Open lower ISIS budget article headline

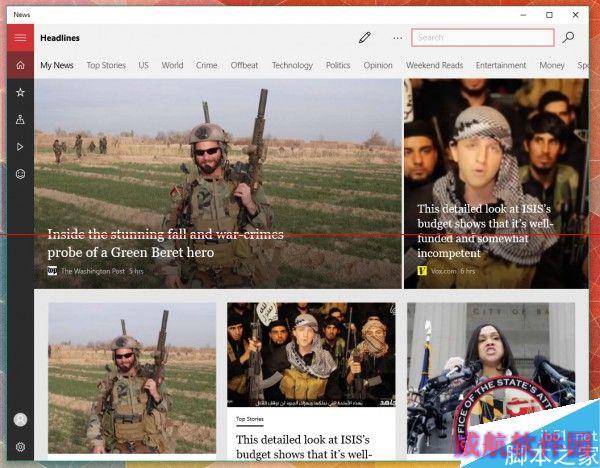pos(304,447)
